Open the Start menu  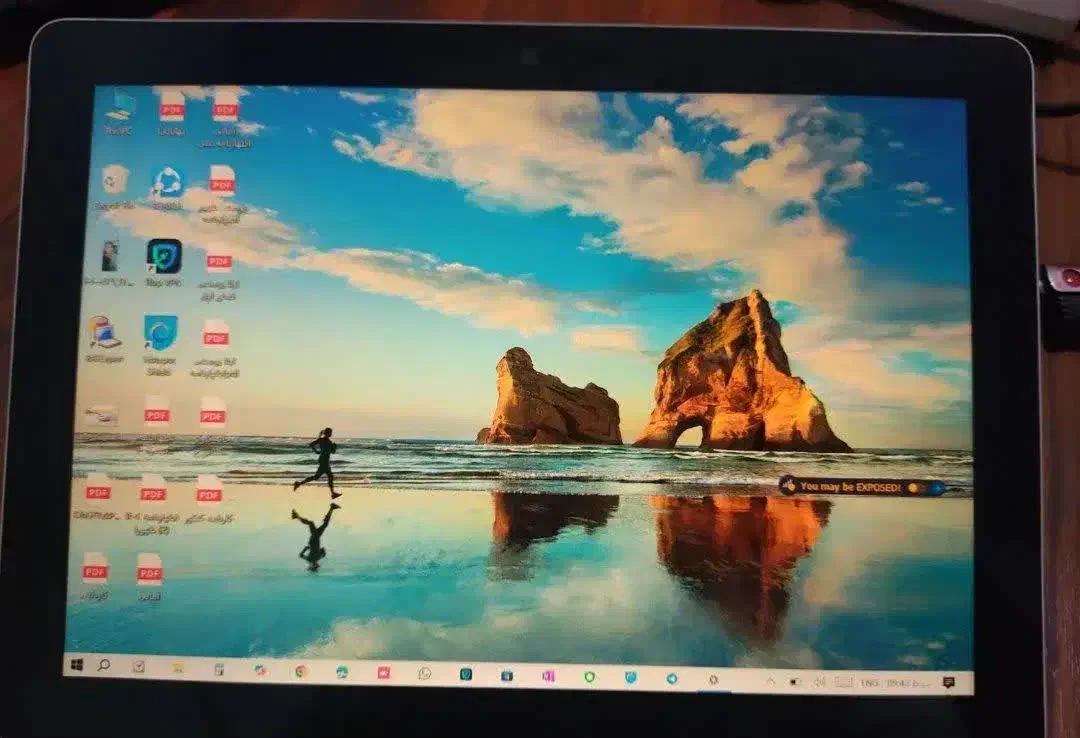click(x=76, y=664)
